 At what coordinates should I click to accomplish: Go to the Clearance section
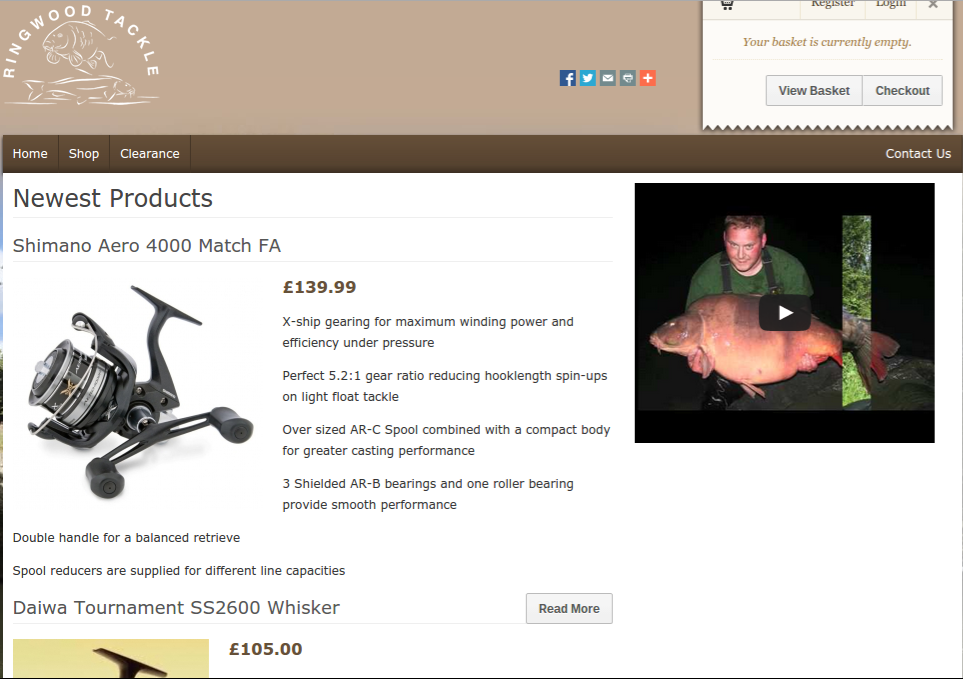(x=150, y=153)
